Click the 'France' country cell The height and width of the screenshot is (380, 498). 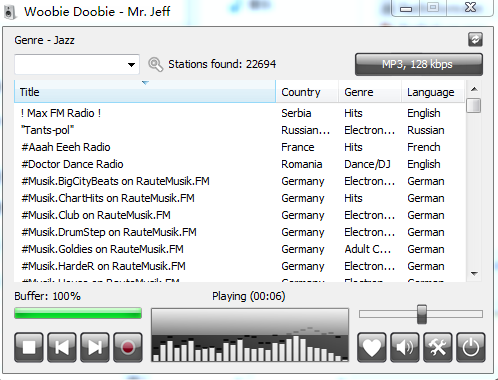(x=298, y=147)
